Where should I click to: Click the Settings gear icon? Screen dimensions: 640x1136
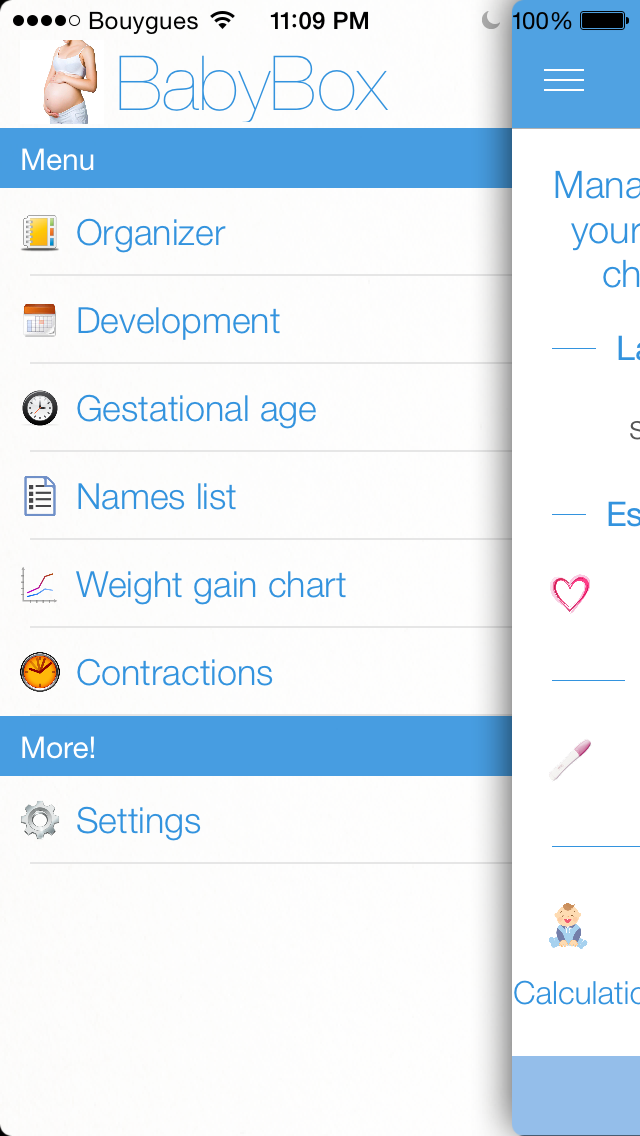38,820
